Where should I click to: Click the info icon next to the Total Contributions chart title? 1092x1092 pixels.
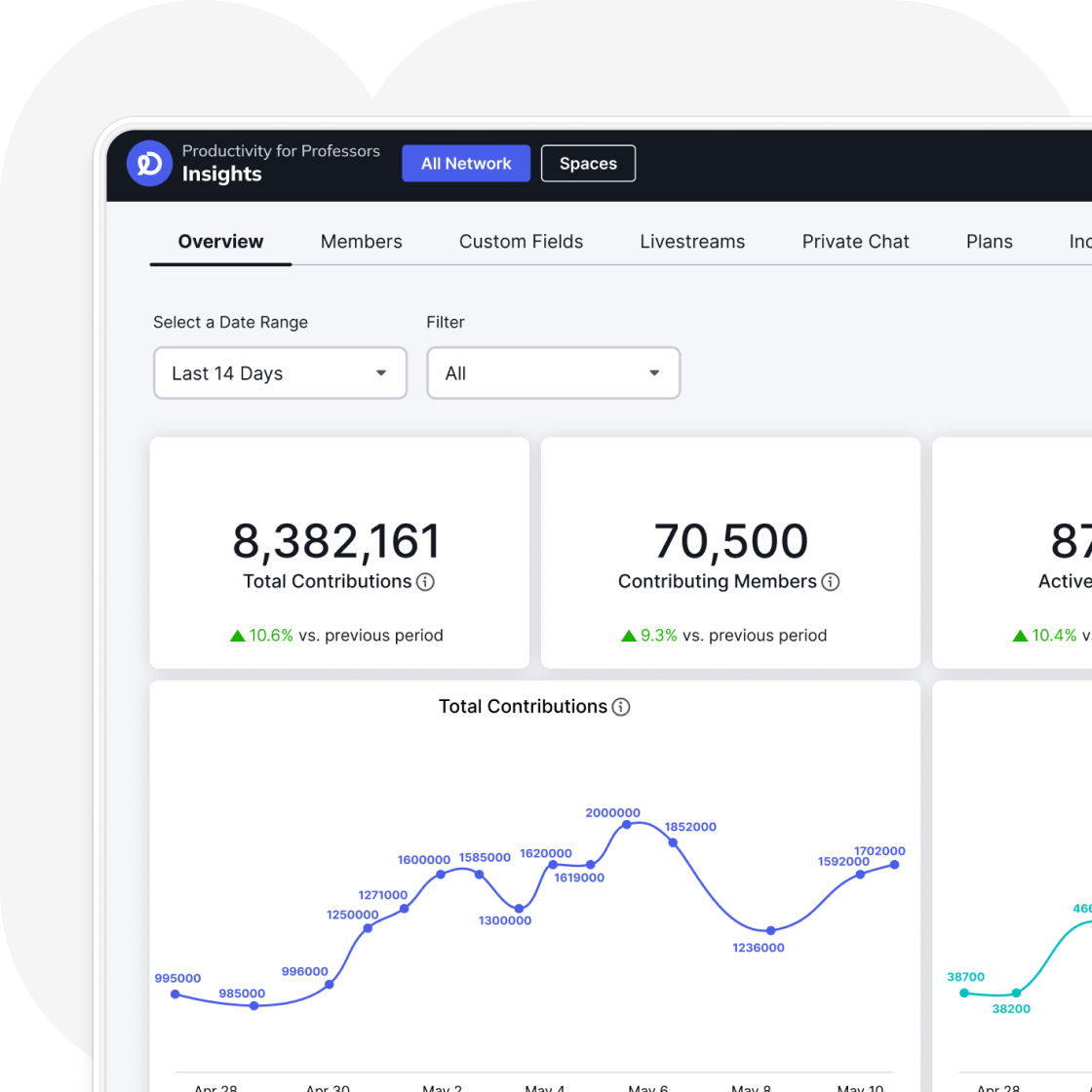(x=621, y=708)
